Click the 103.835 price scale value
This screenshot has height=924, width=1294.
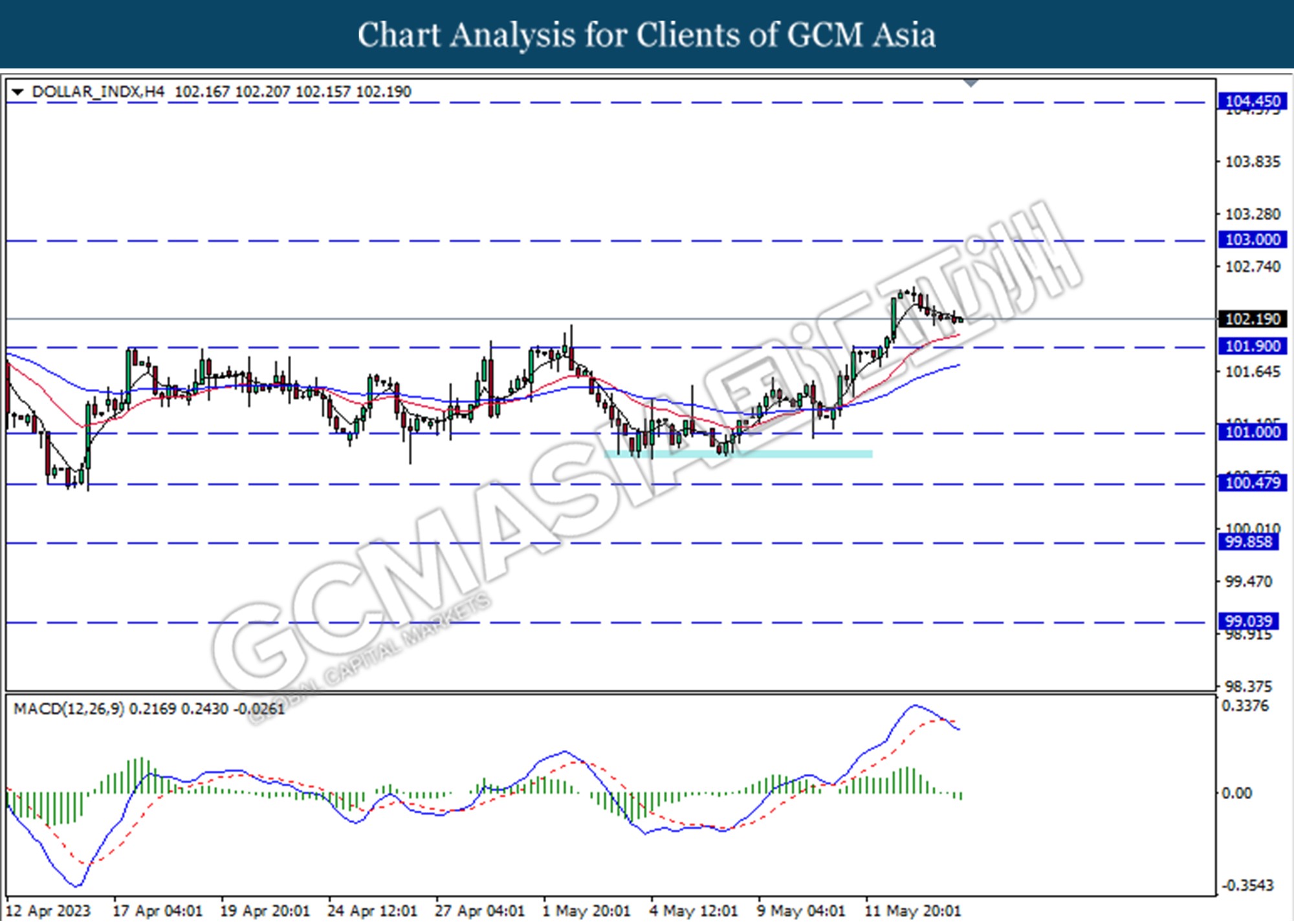[1253, 162]
